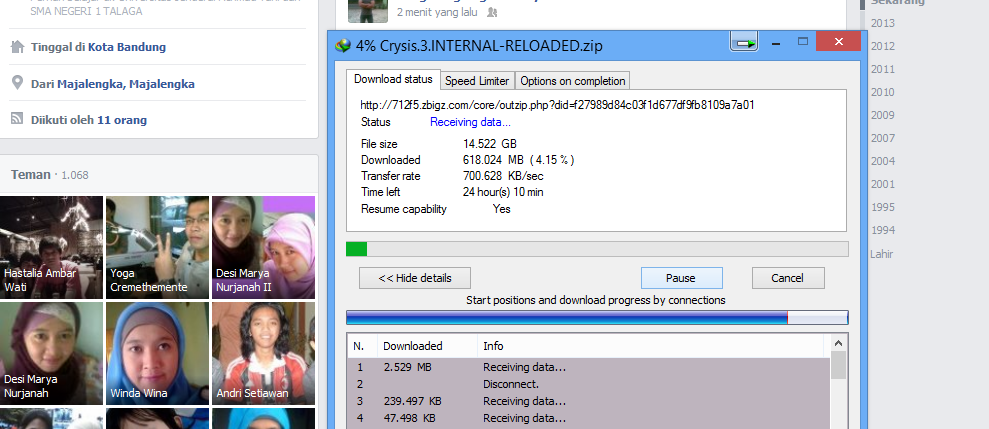This screenshot has width=989, height=429.
Task: Open the 11 orang followers link
Action: click(x=122, y=120)
